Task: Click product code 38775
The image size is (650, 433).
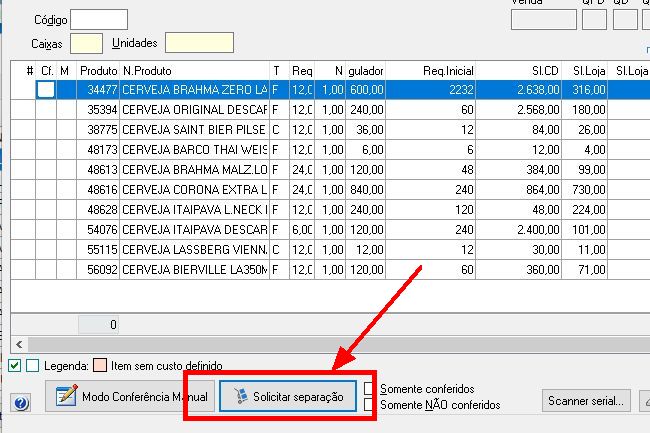Action: click(x=102, y=130)
